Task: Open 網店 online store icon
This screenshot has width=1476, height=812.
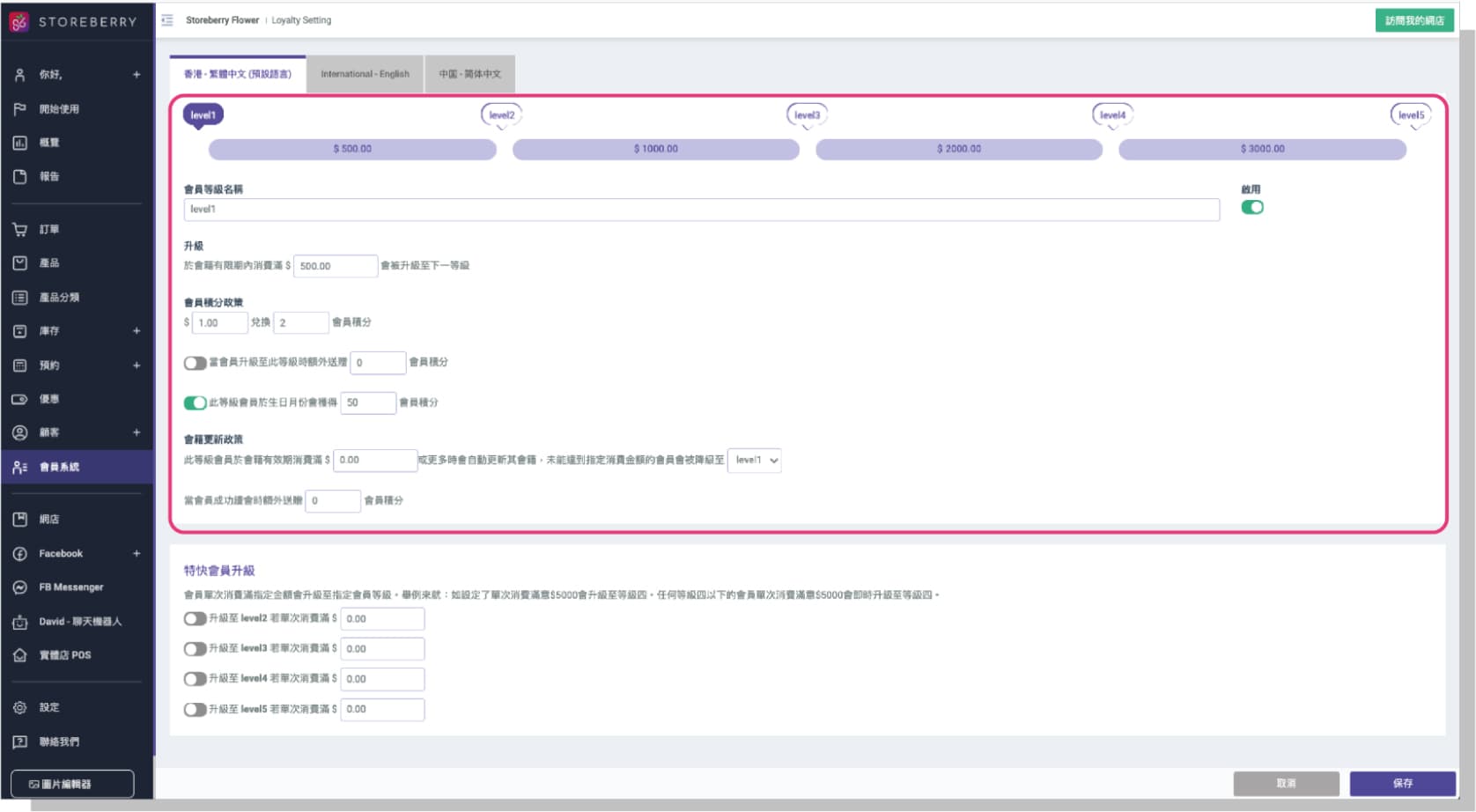Action: [x=19, y=520]
